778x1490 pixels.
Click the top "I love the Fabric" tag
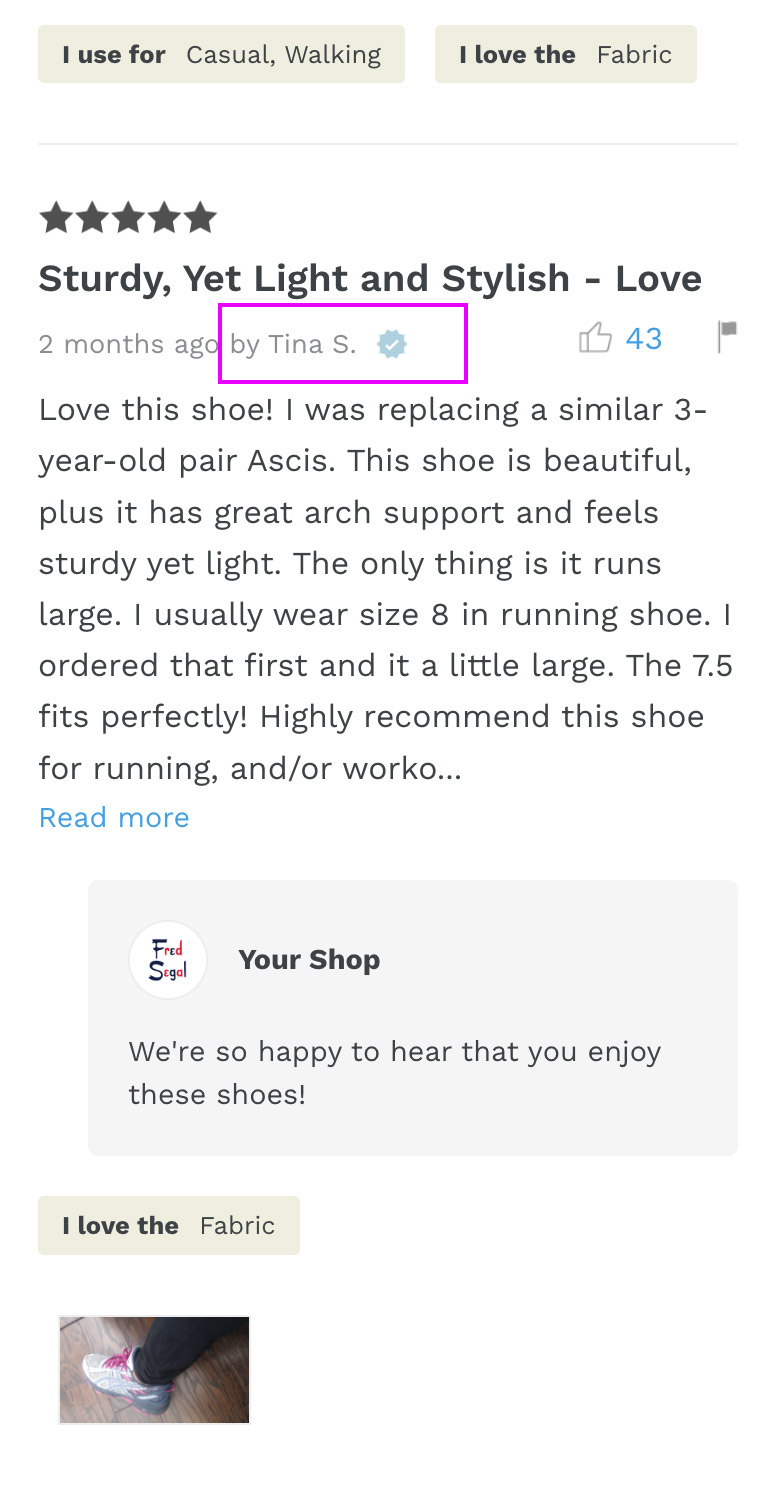pyautogui.click(x=565, y=54)
